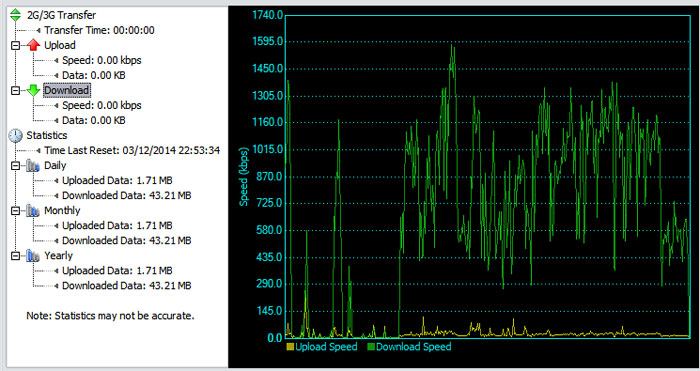Click the red Upload arrow icon
The width and height of the screenshot is (700, 371).
[33, 45]
